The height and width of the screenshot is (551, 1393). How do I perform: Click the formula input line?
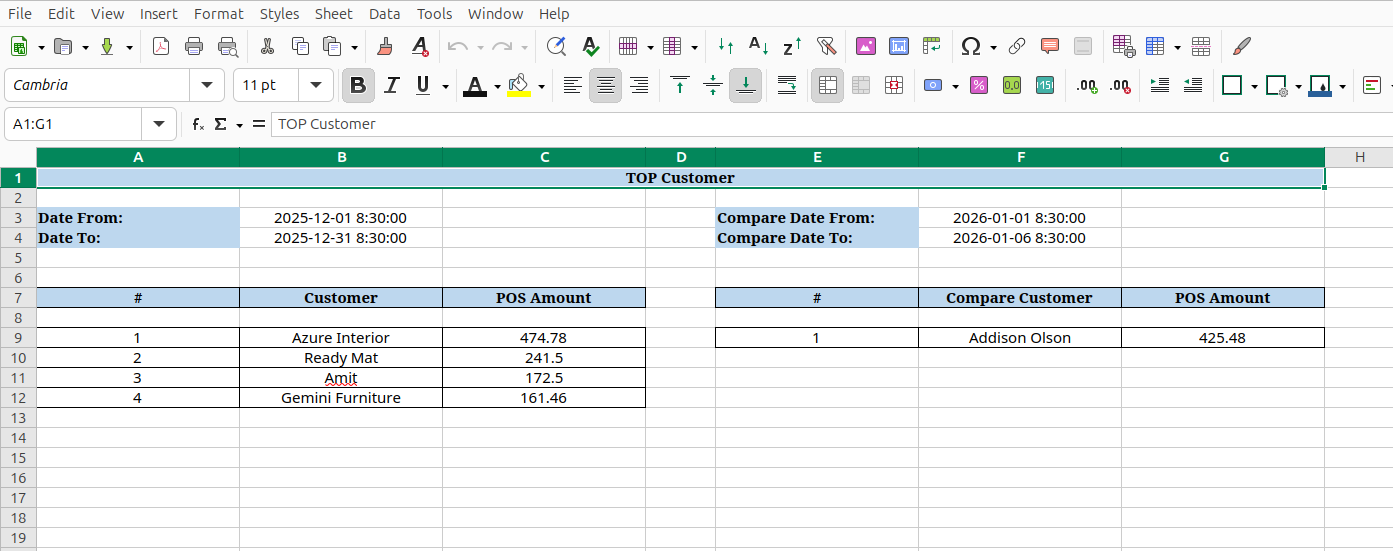pos(831,124)
